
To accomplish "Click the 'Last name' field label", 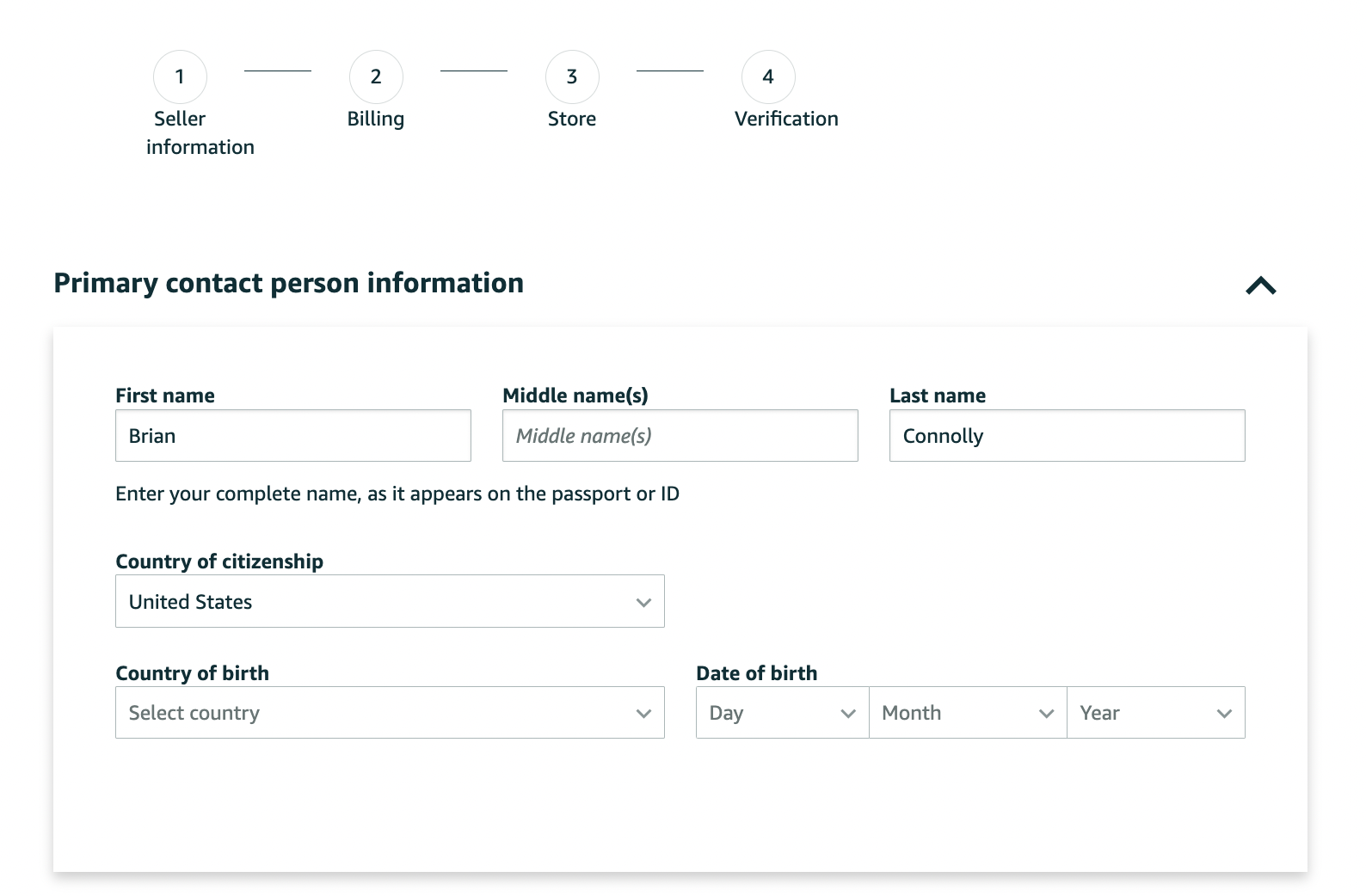I will pyautogui.click(x=938, y=396).
